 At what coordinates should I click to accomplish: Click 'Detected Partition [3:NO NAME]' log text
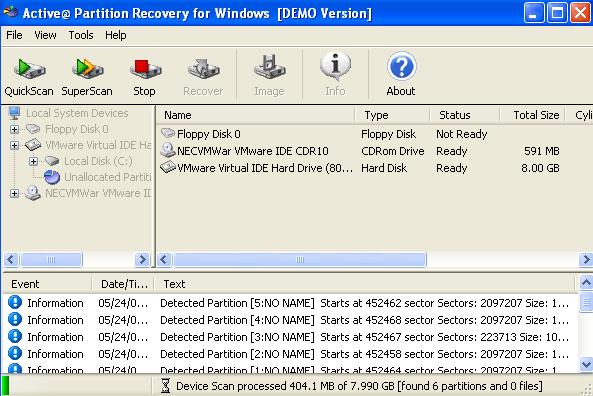coord(237,337)
